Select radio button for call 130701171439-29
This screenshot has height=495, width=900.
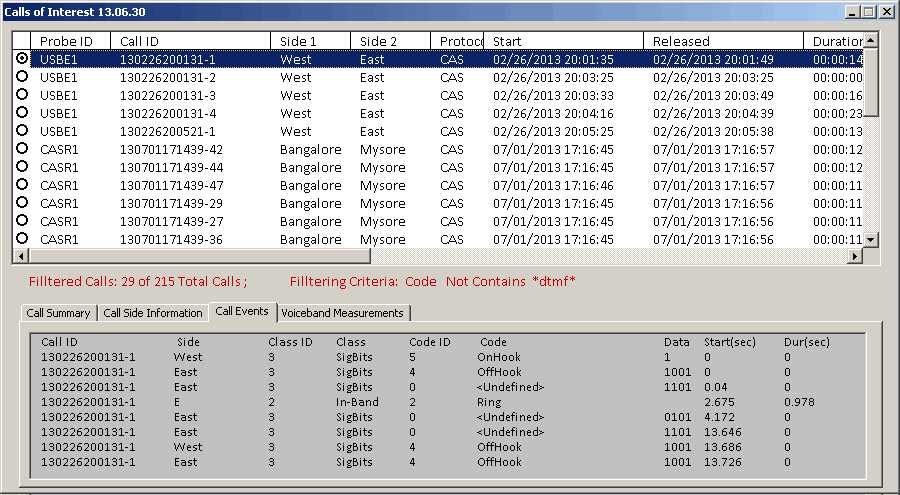[22, 203]
